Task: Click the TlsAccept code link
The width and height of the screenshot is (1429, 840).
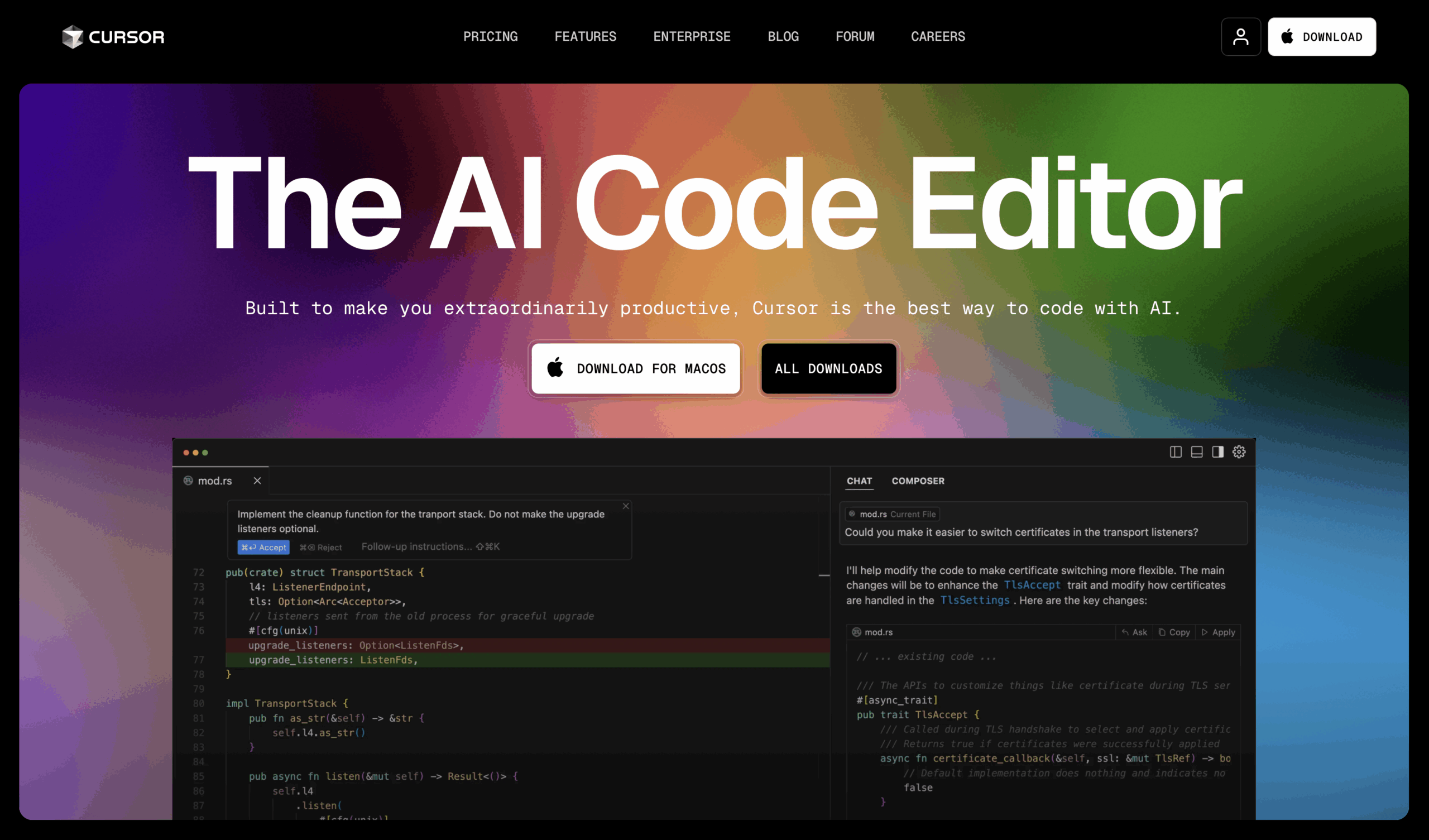Action: pyautogui.click(x=1032, y=585)
